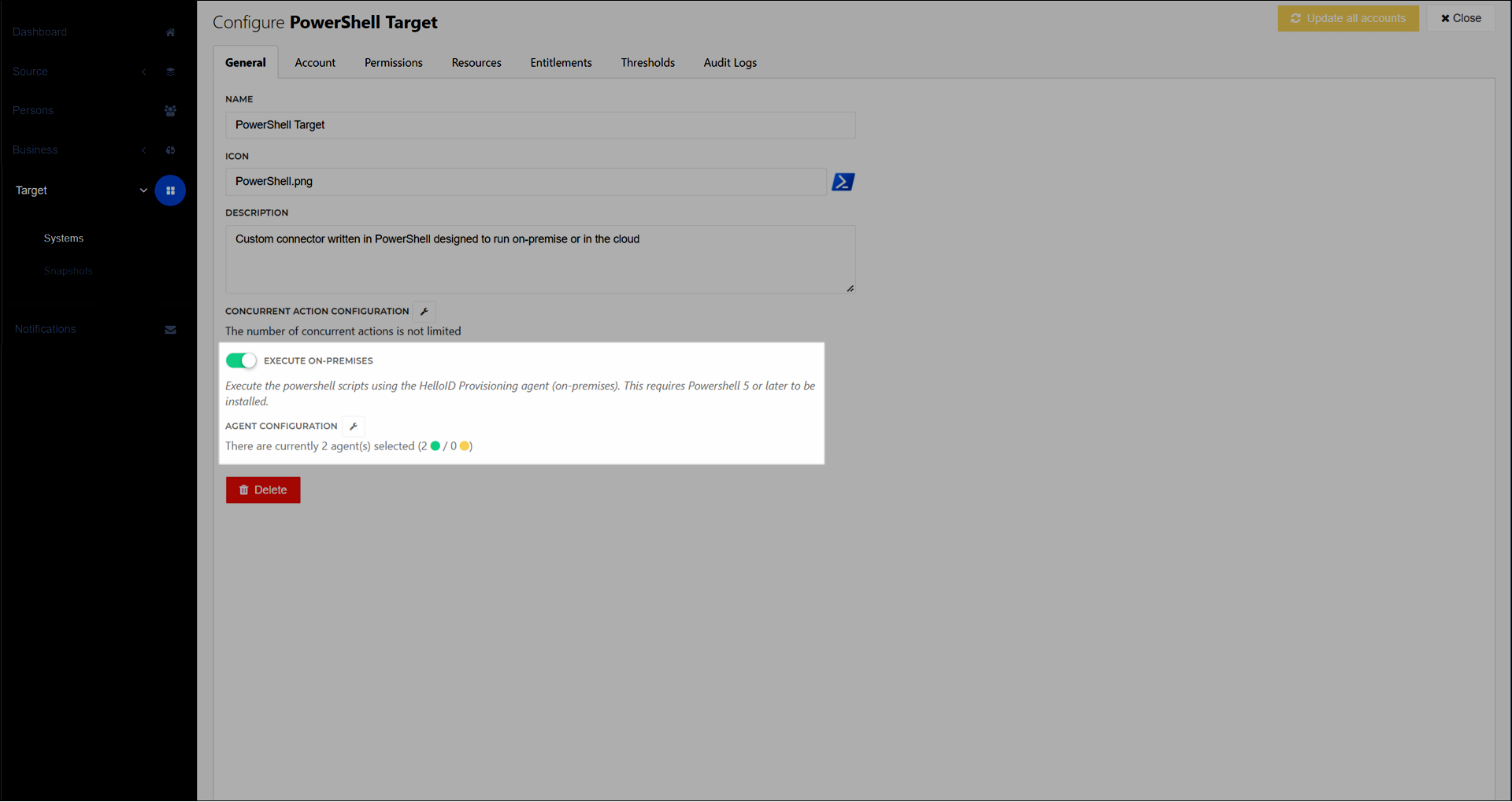
Task: Click 'The number of concurrent actions is not limited' text
Action: 343,331
